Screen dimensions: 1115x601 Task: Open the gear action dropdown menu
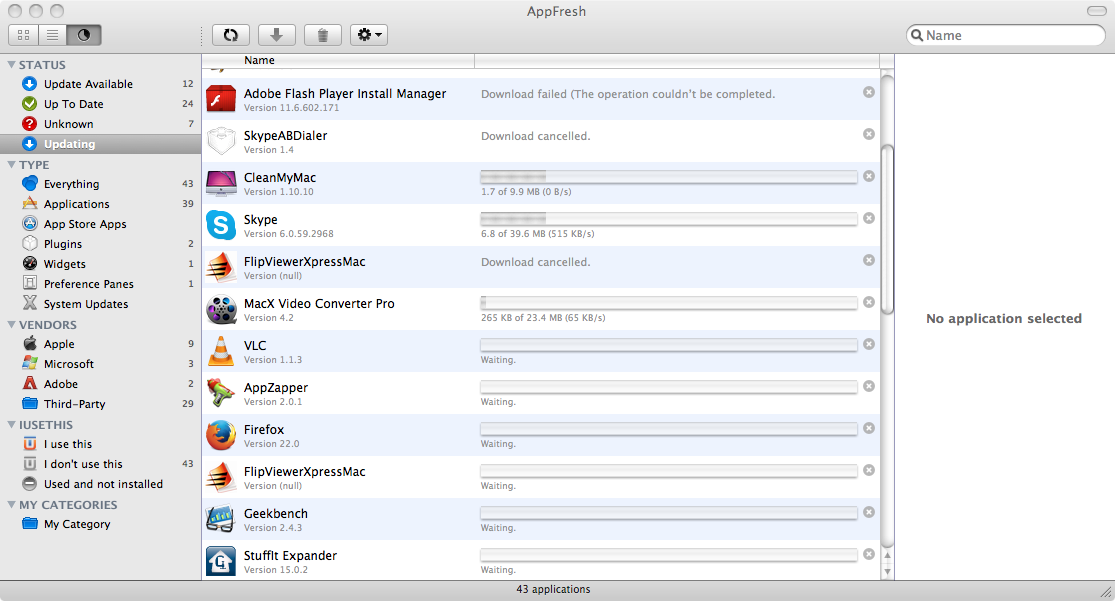[x=368, y=35]
